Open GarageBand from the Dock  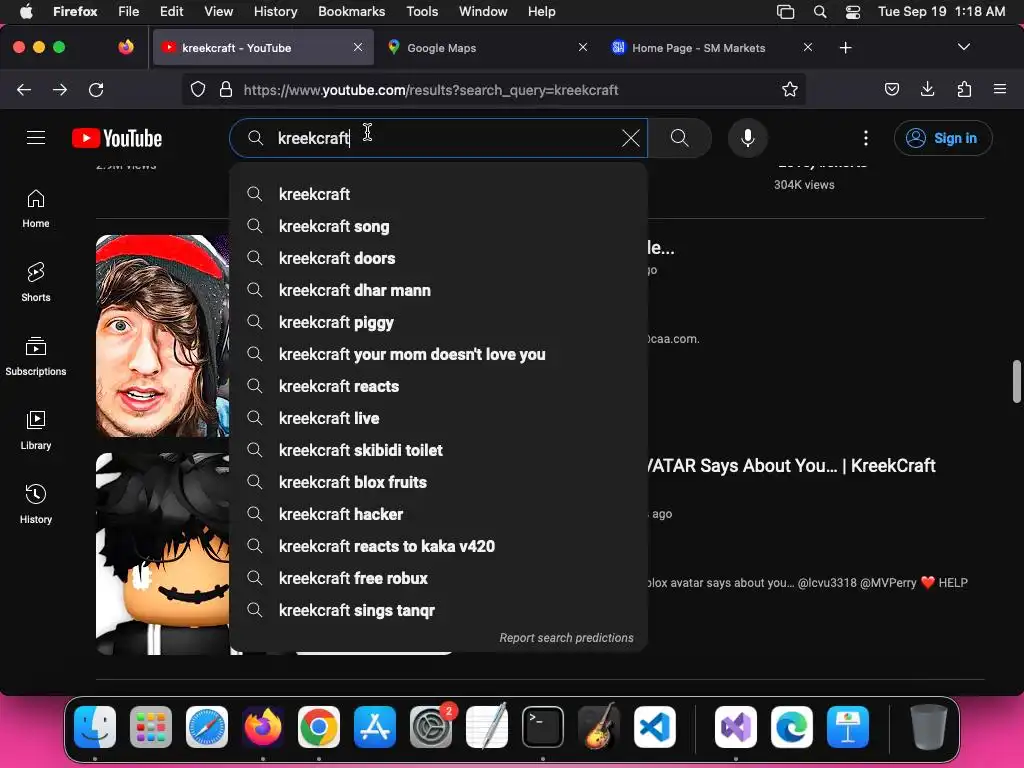click(x=599, y=727)
